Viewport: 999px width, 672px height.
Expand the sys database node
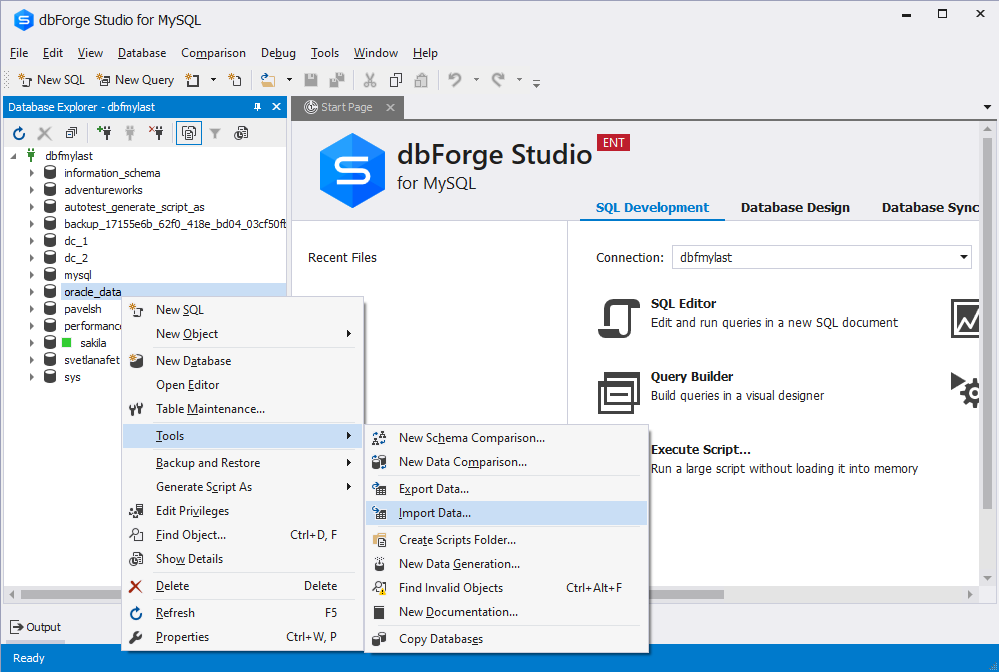point(32,377)
